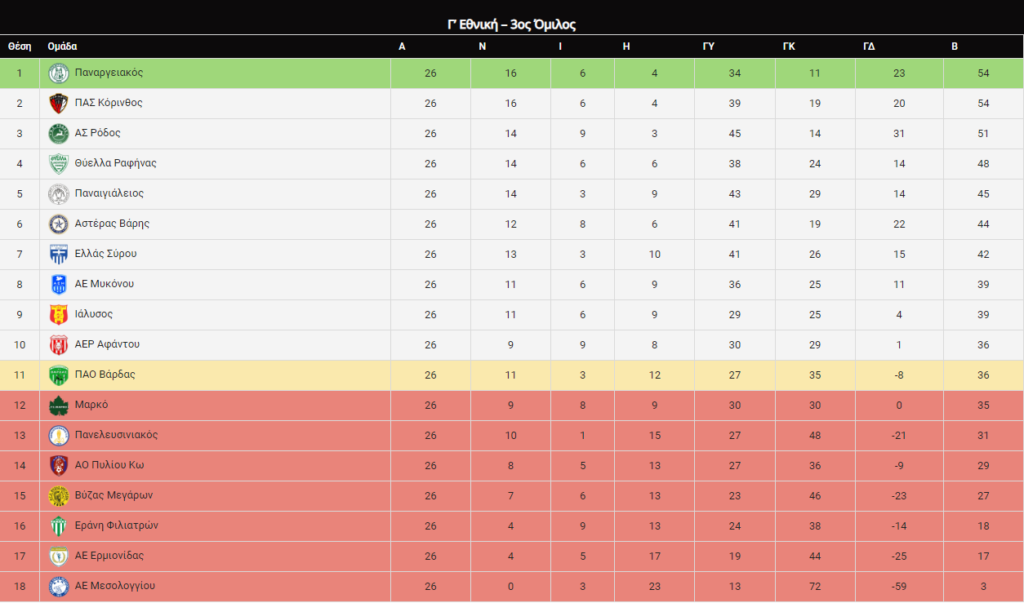Click the Βύζας Μεγάρων team logo
The image size is (1024, 603).
(x=59, y=495)
